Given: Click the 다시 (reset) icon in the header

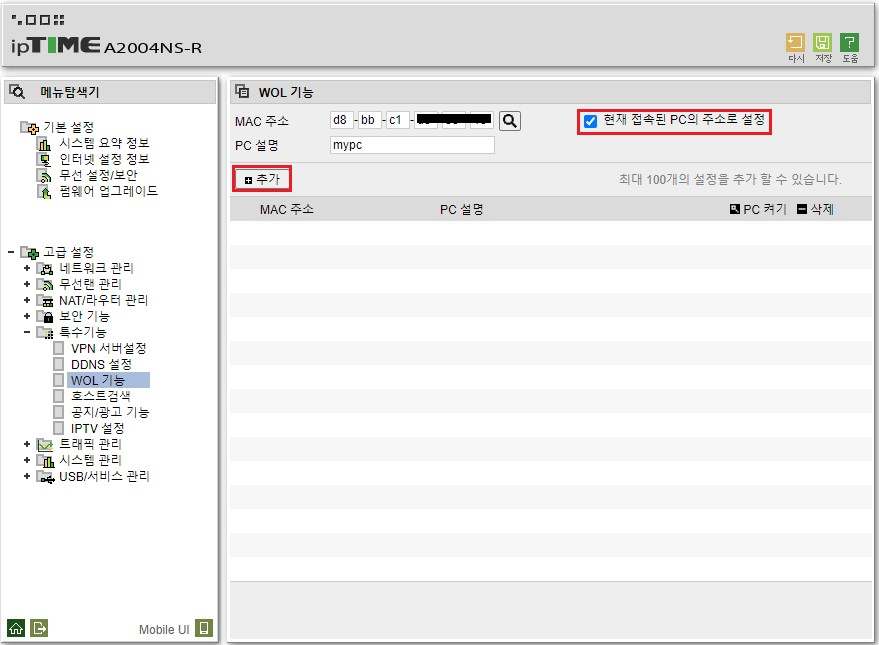Looking at the screenshot, I should [795, 43].
